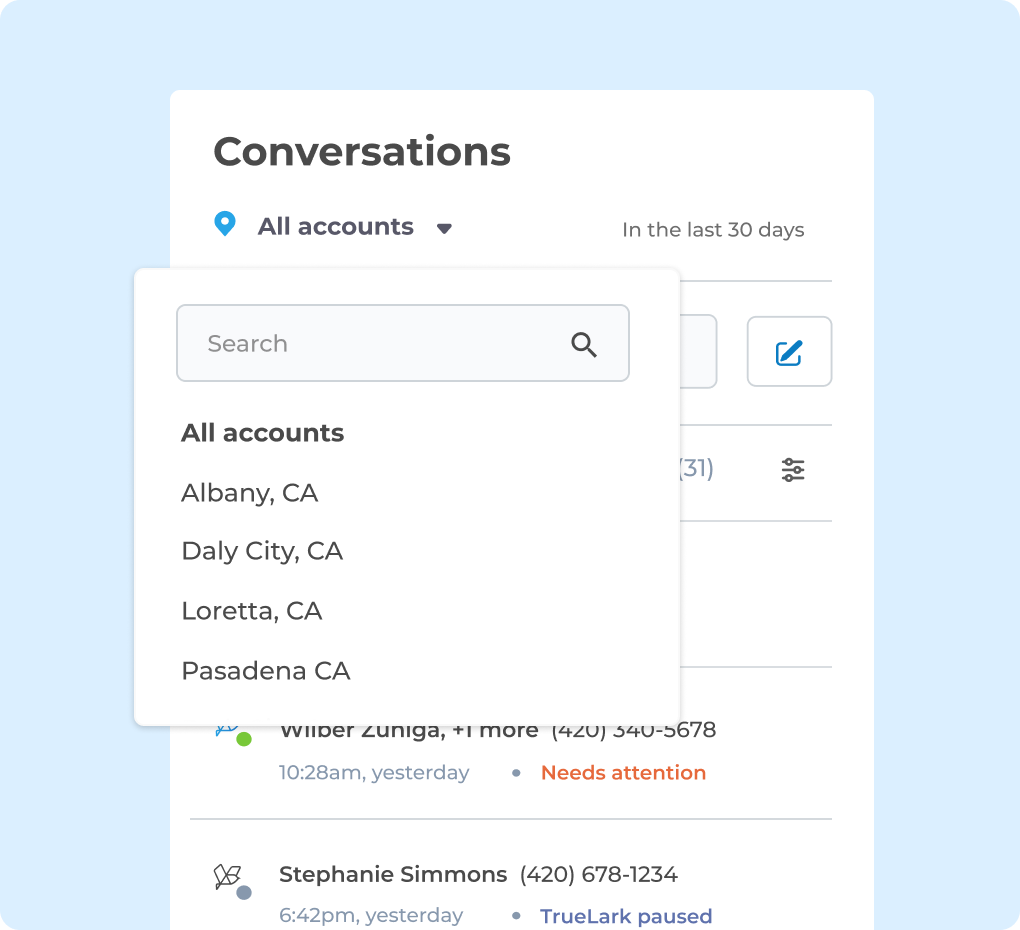Click In the last 30 days text
The image size is (1020, 930).
tap(713, 230)
